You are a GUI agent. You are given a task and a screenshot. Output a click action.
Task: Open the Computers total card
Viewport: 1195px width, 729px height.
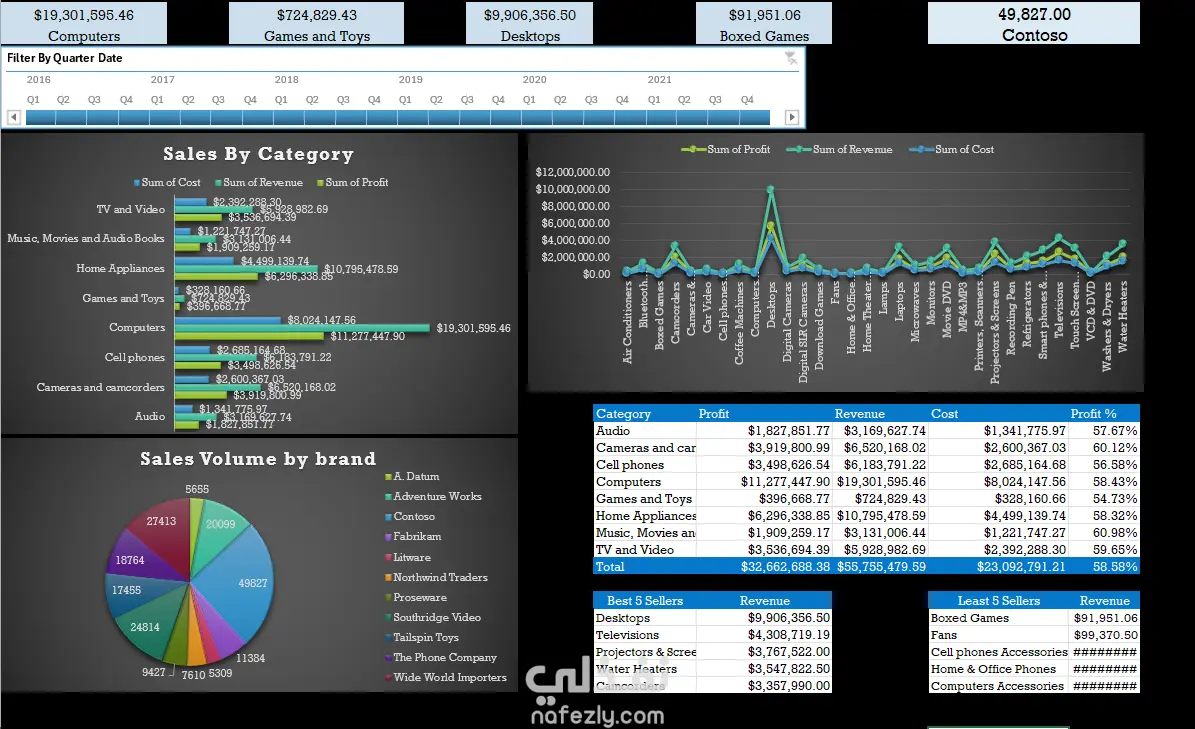click(x=84, y=23)
